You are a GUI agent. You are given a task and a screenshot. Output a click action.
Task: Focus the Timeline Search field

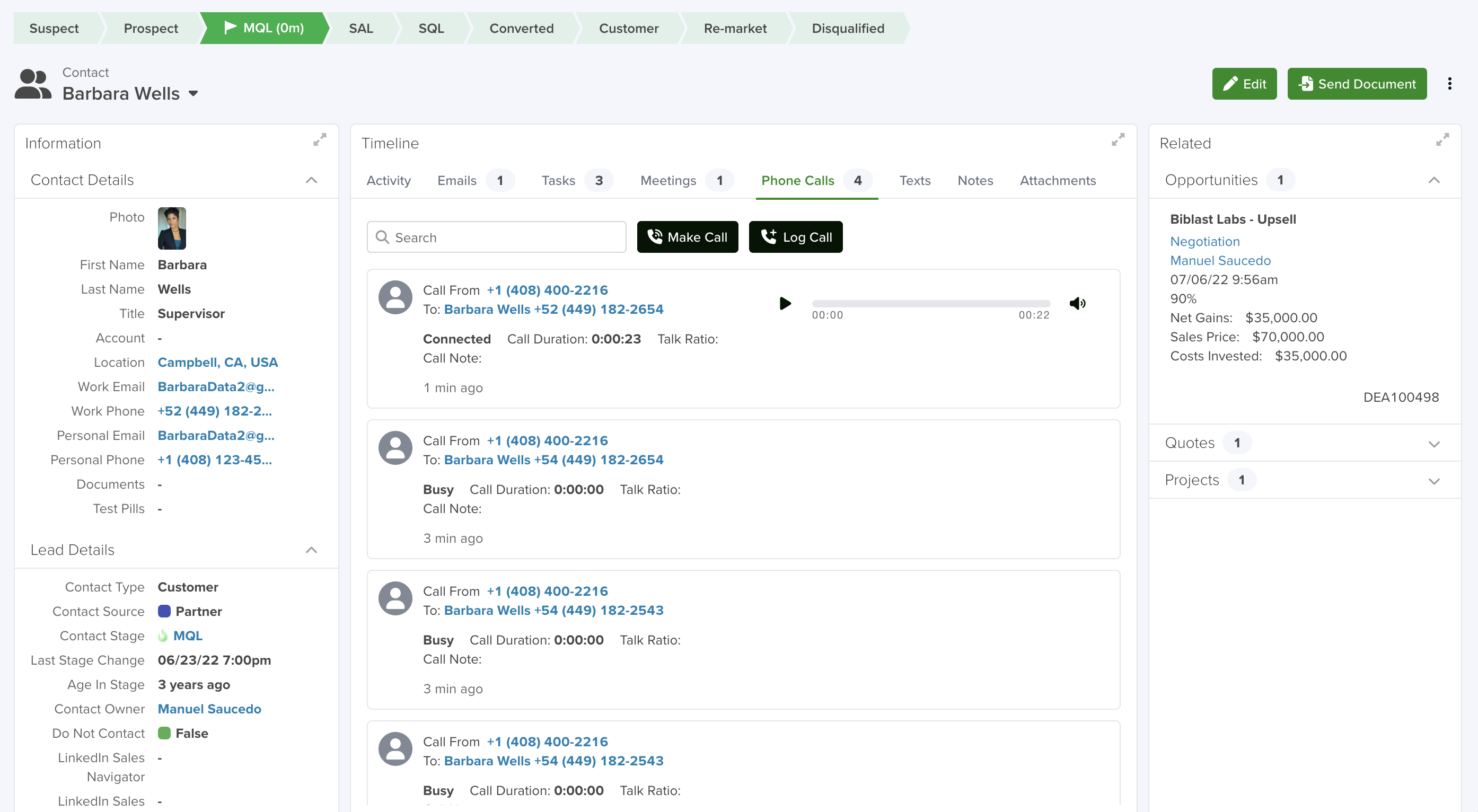pos(496,237)
